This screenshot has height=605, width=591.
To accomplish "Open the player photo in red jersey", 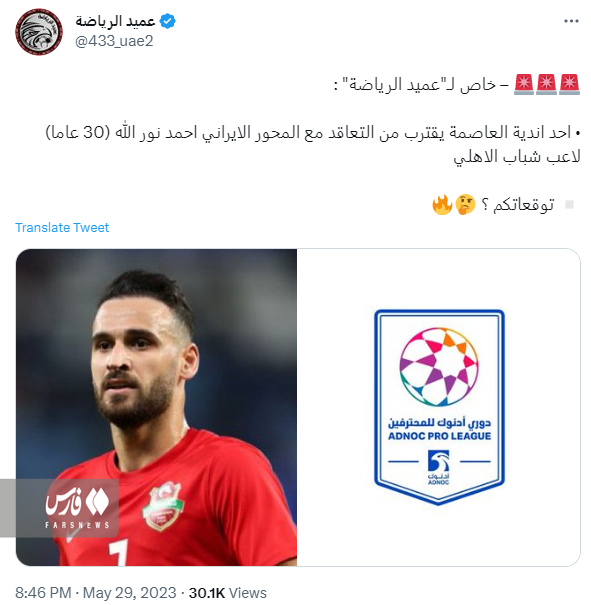I will point(156,407).
